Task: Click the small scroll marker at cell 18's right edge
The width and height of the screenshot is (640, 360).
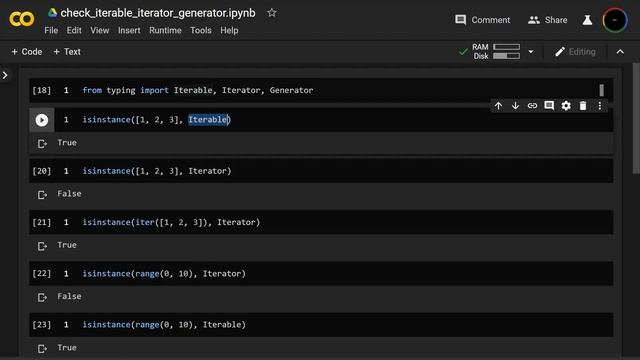Action: tap(601, 90)
